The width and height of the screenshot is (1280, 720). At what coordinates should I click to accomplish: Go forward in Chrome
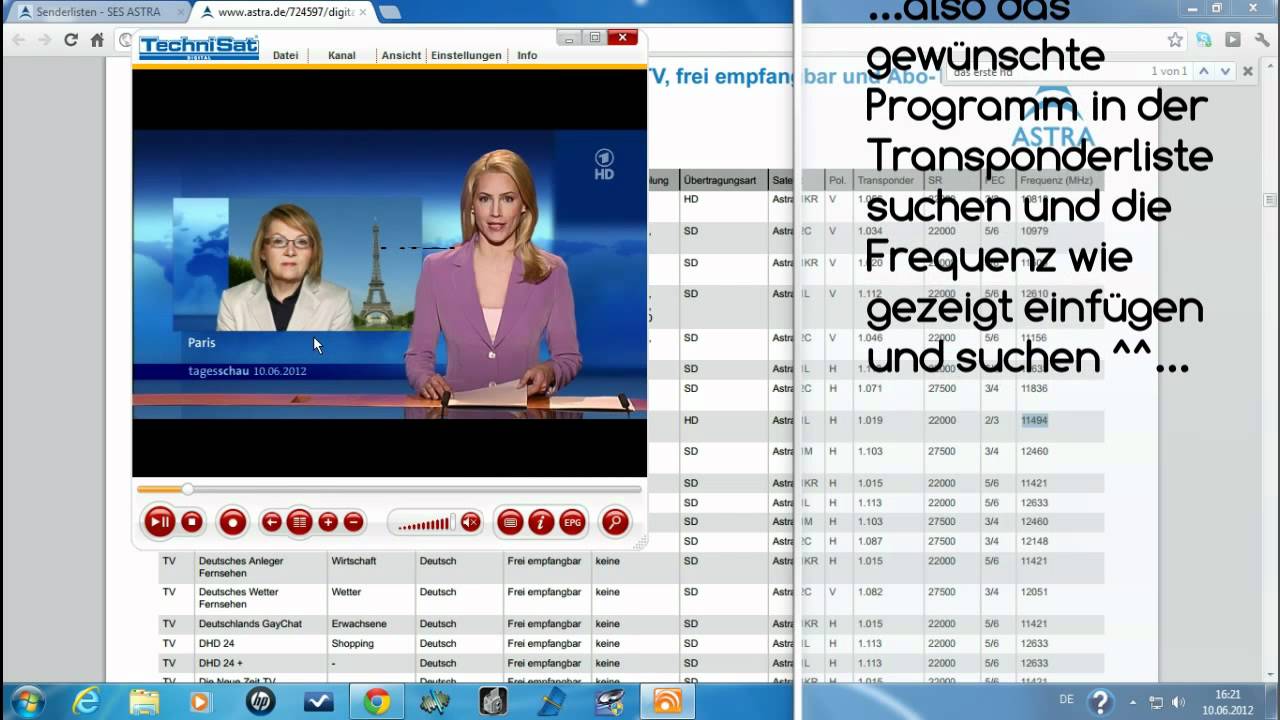pyautogui.click(x=44, y=40)
